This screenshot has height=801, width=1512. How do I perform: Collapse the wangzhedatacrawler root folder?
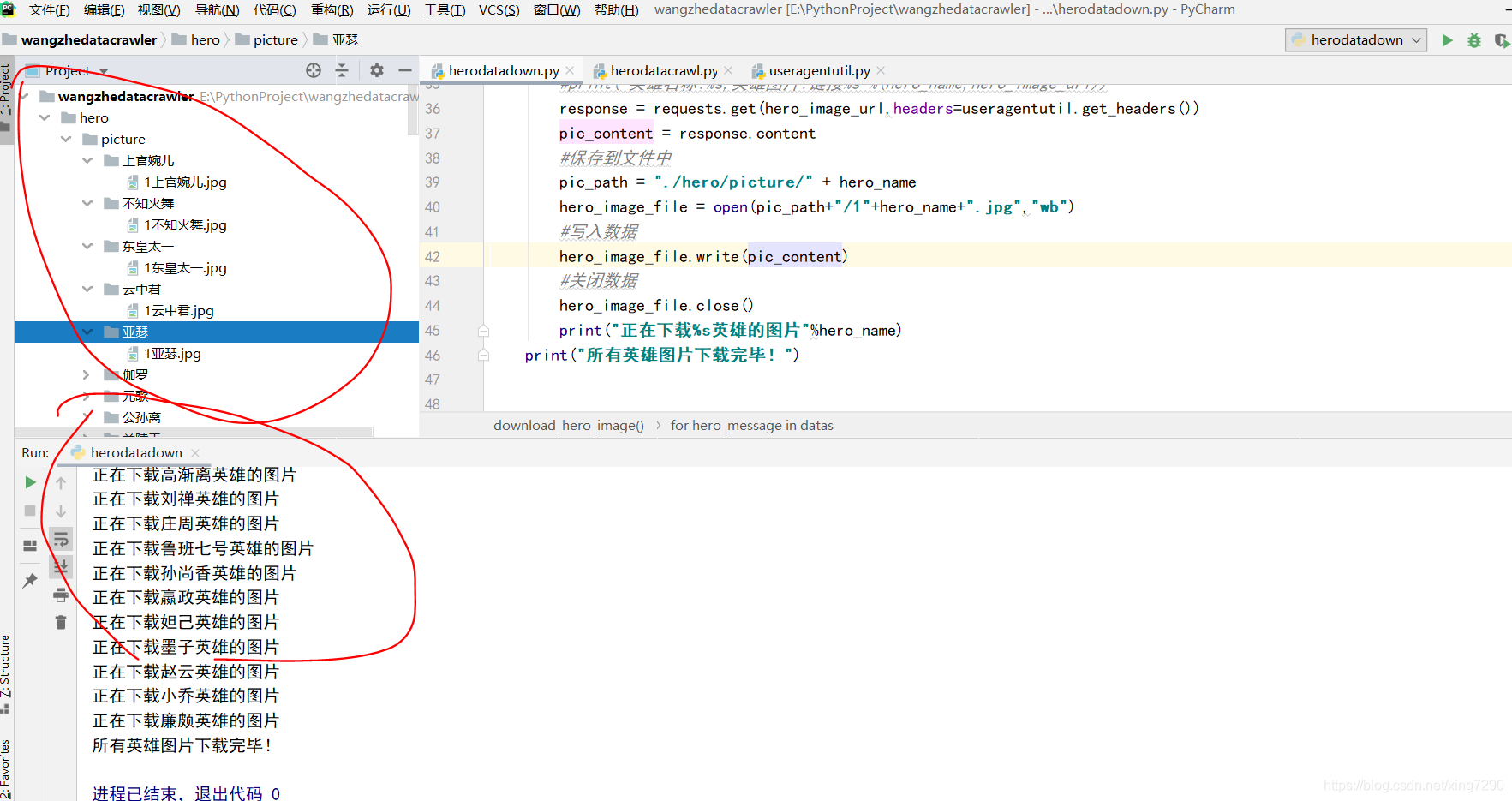(23, 96)
